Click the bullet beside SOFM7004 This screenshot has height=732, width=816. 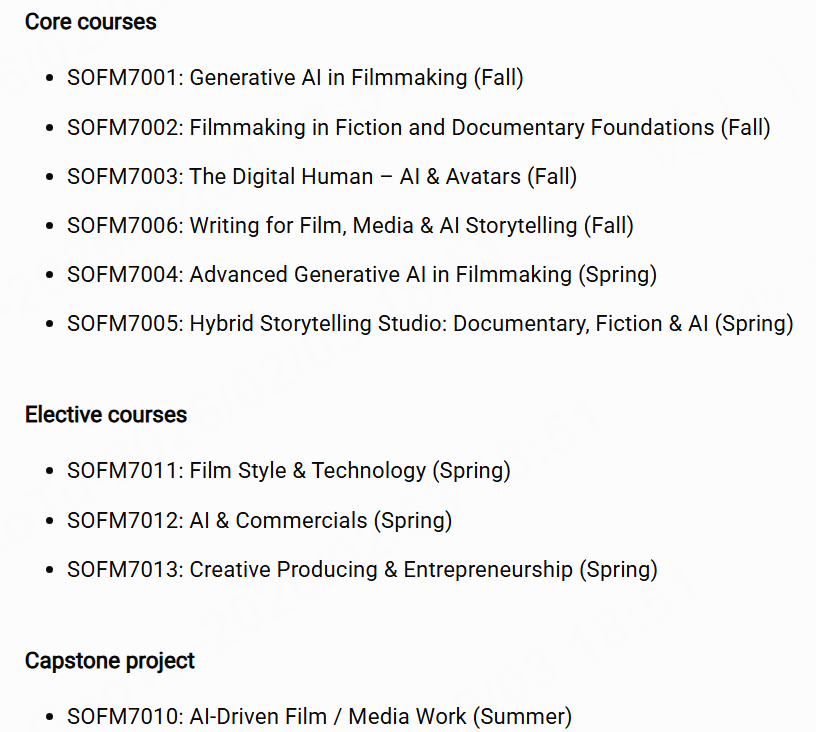50,276
